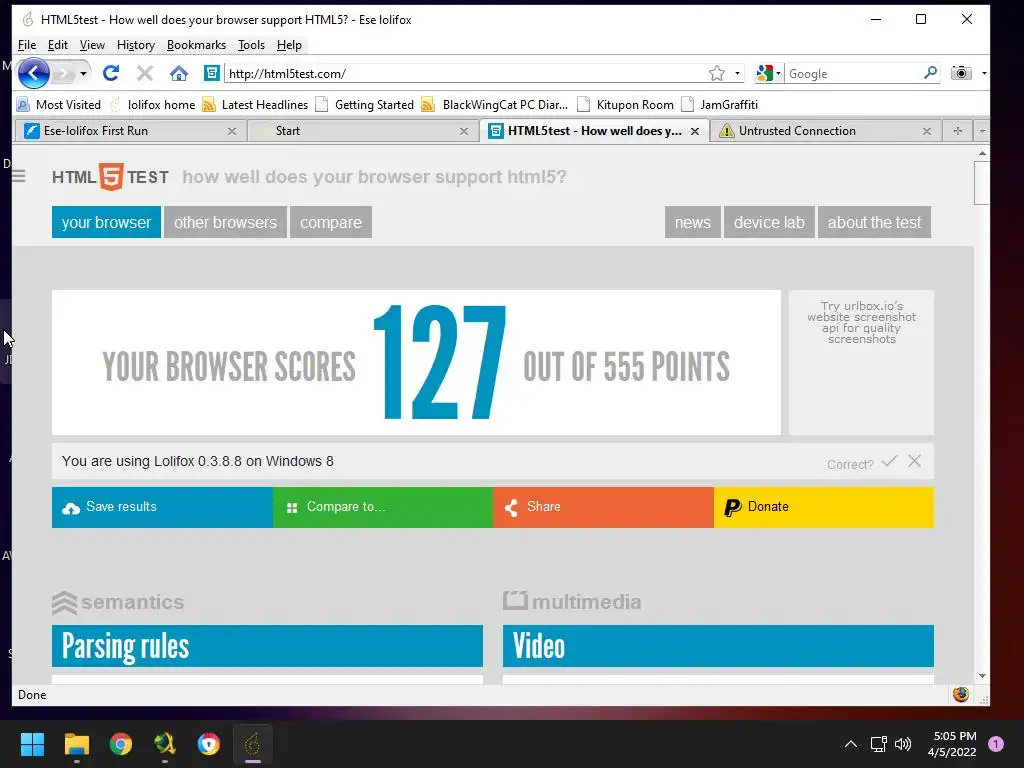Click the Save results button
The width and height of the screenshot is (1024, 768).
click(163, 507)
